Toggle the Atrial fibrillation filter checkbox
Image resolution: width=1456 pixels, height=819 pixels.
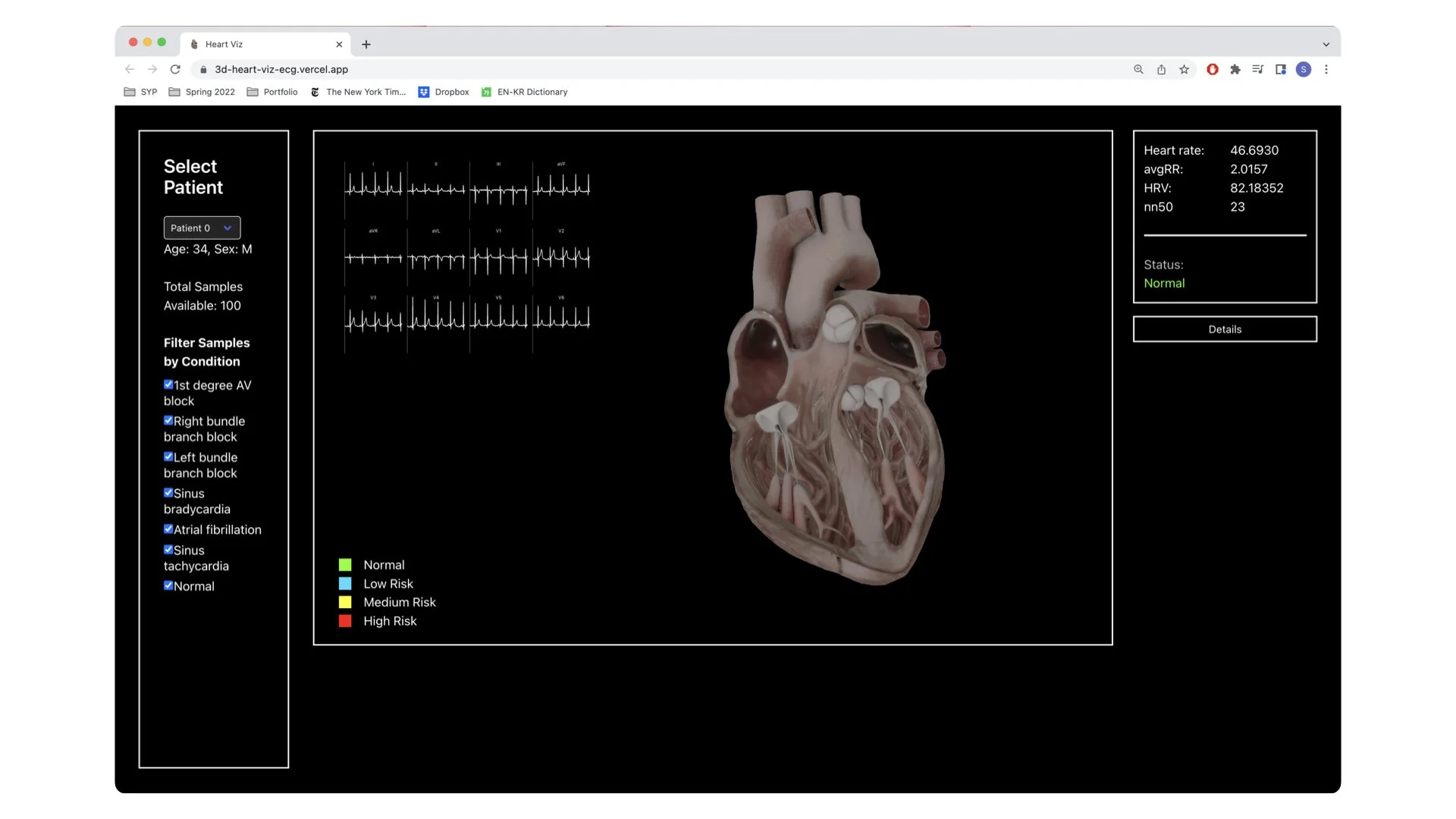point(168,529)
